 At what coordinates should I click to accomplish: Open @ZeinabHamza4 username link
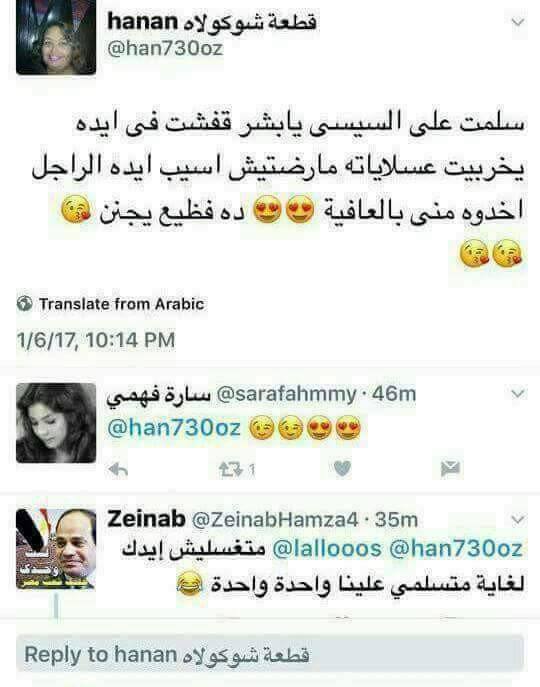[x=275, y=520]
